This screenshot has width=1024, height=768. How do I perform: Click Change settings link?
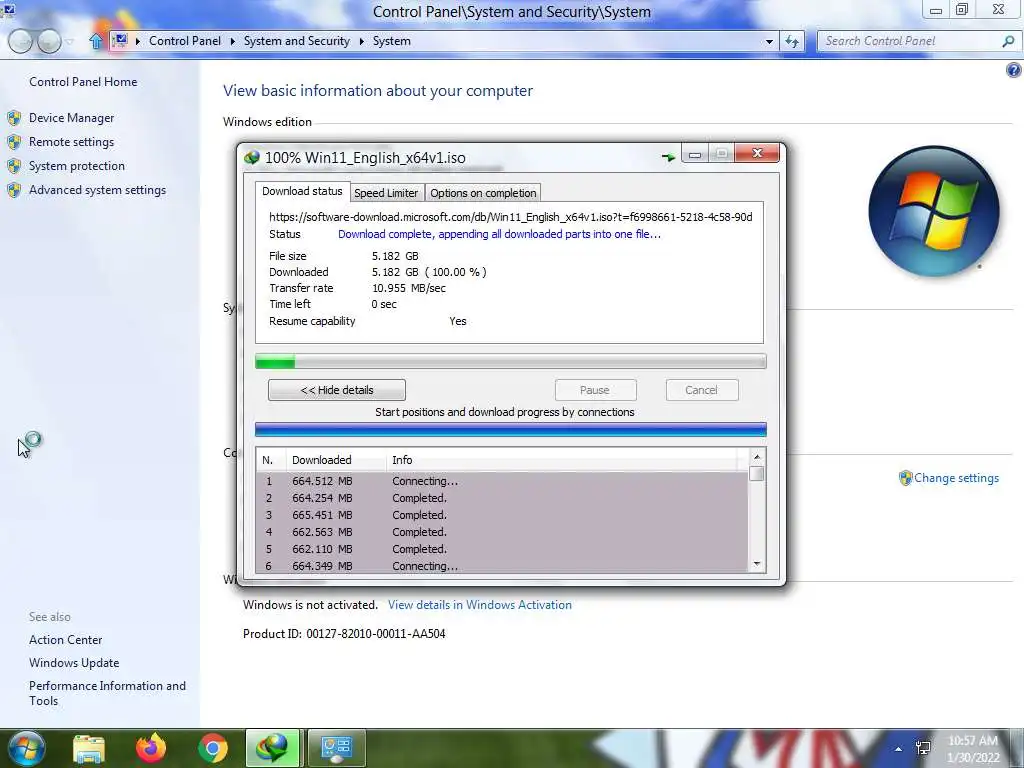[956, 478]
